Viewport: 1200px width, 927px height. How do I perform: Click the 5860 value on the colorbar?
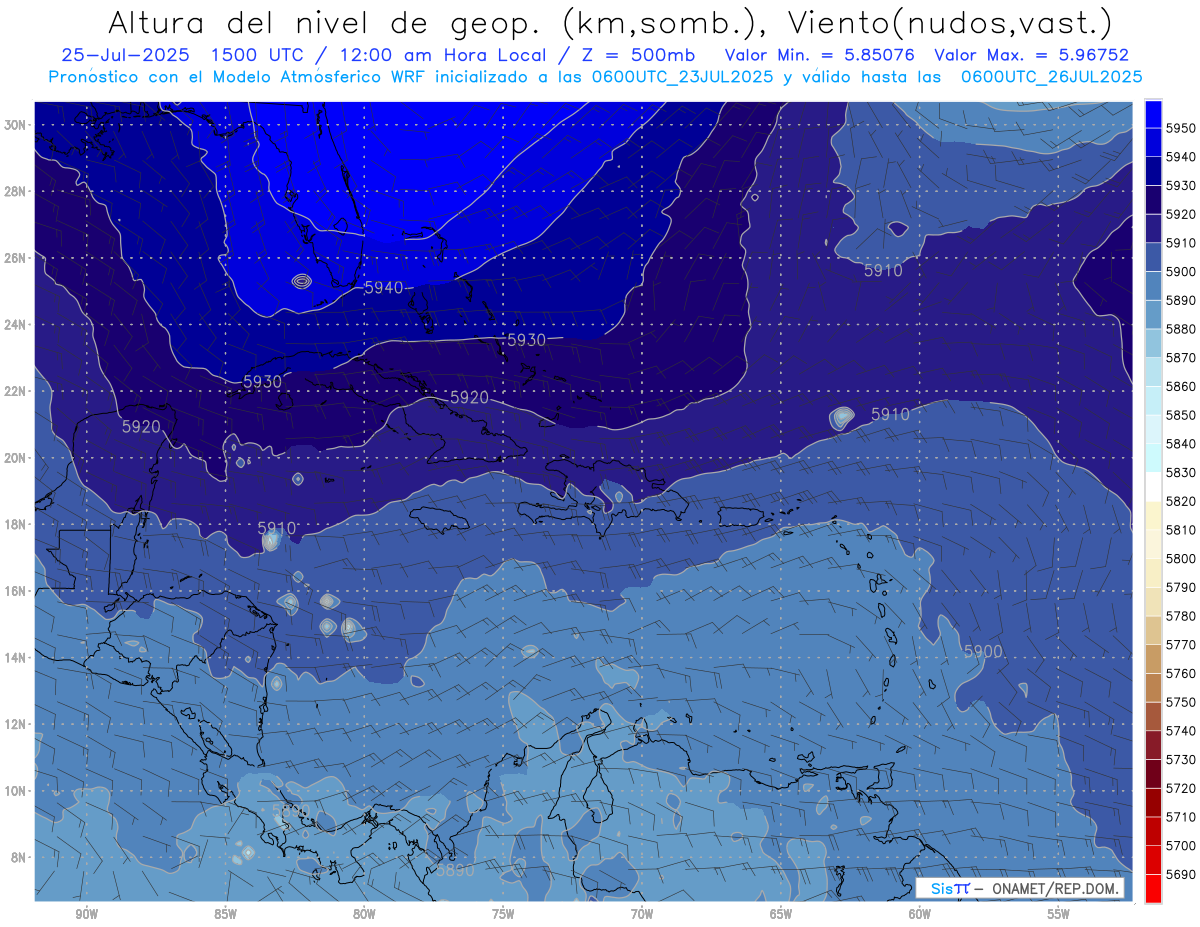1181,386
